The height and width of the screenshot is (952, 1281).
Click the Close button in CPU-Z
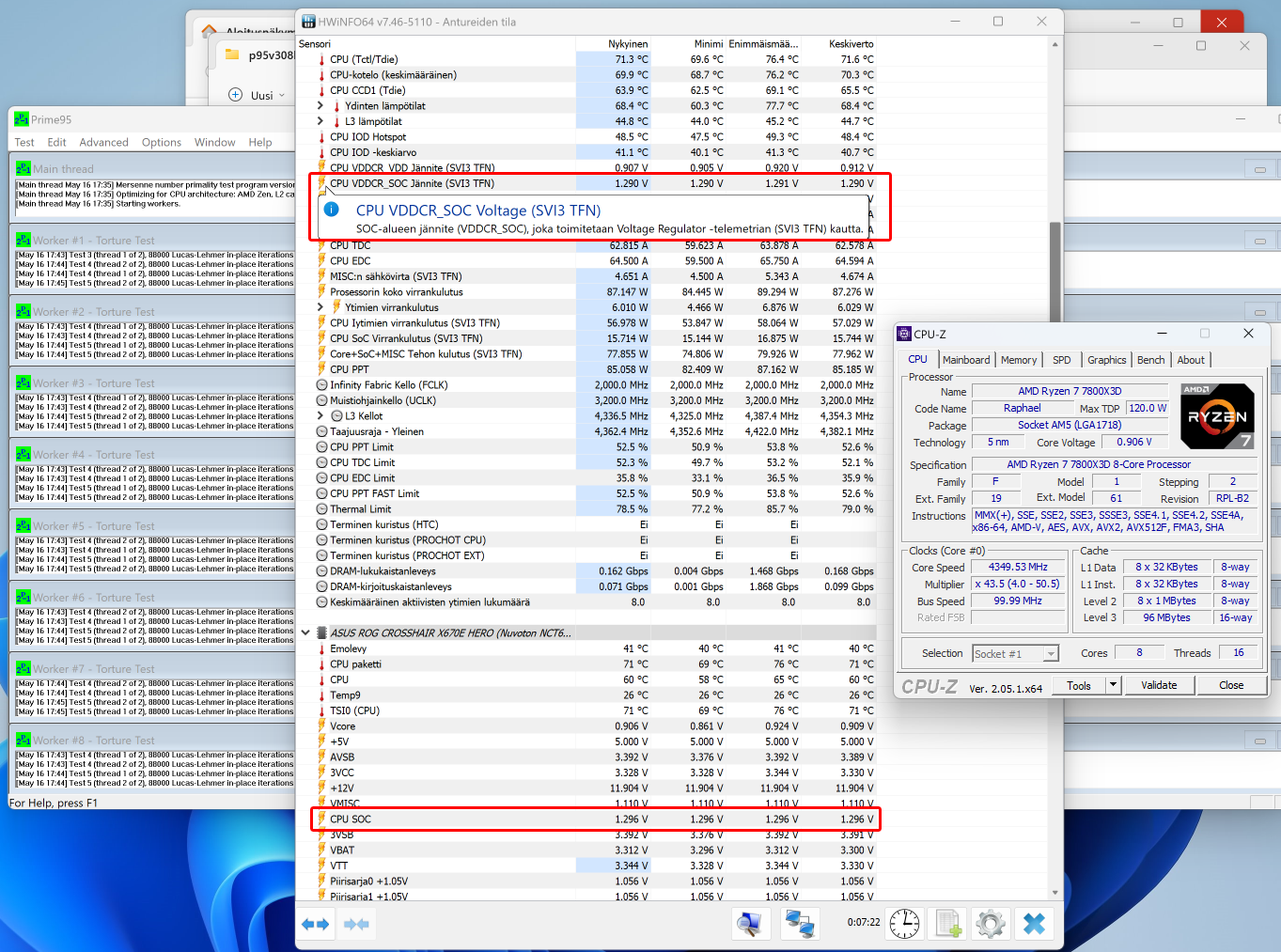point(1231,685)
